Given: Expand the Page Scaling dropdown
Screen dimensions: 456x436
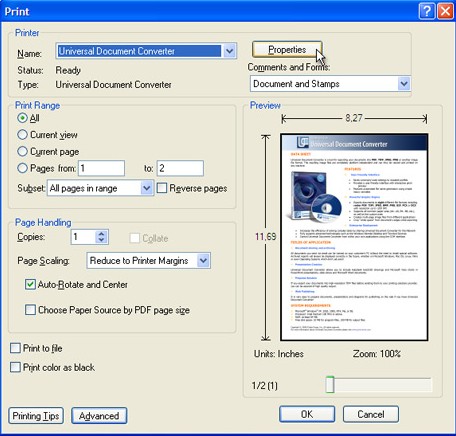Looking at the screenshot, I should pos(203,260).
